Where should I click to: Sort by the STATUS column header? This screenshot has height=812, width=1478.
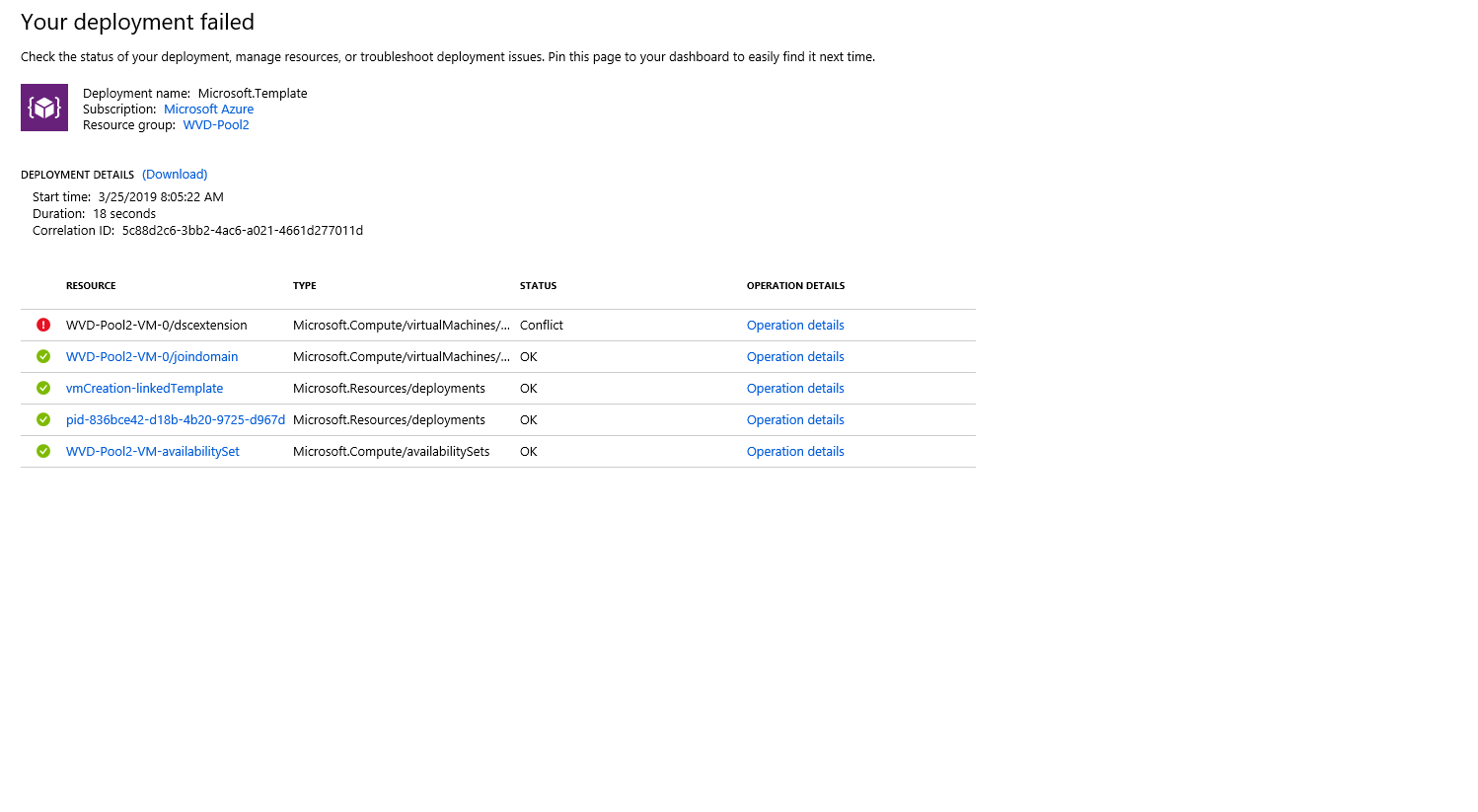pos(538,285)
